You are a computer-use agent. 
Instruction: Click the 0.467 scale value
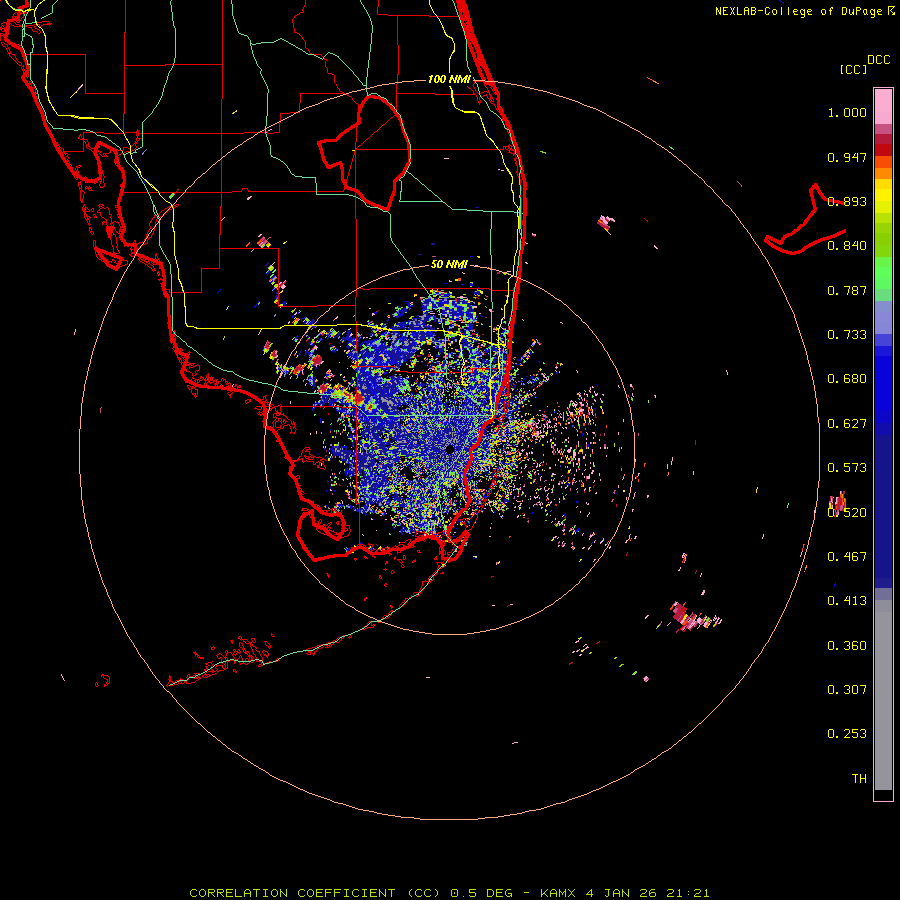click(x=847, y=556)
